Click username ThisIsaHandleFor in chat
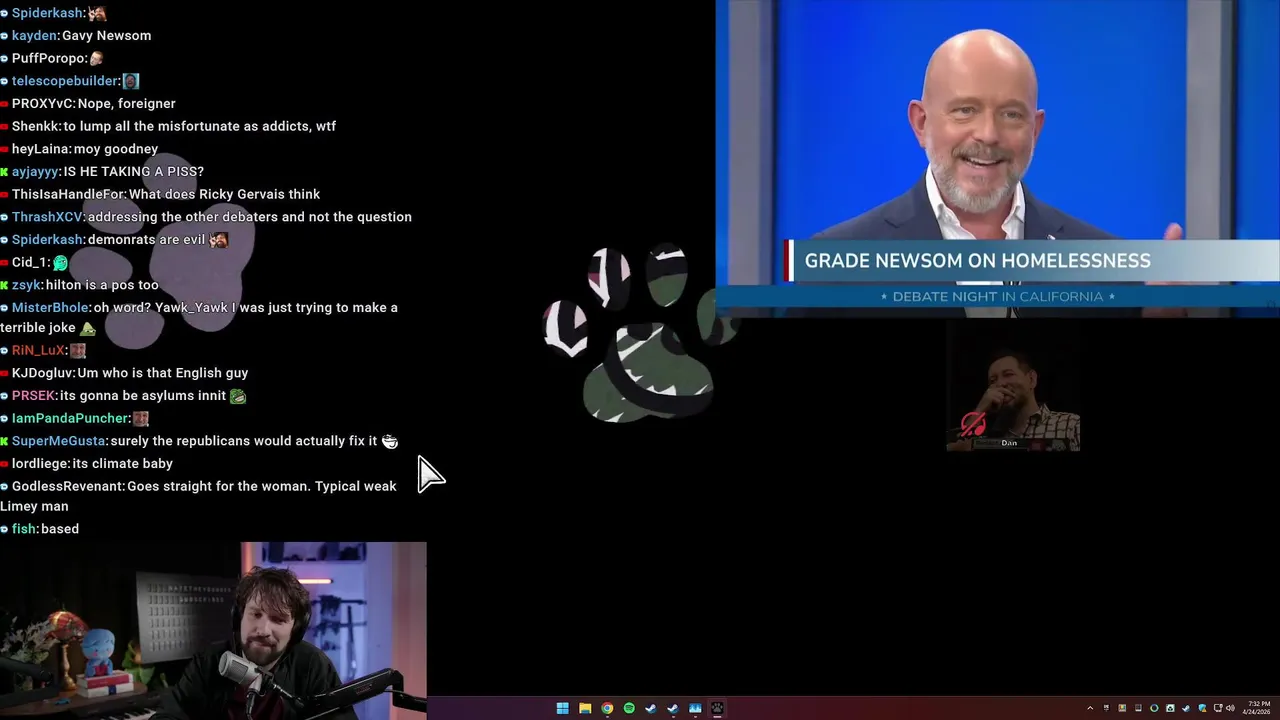This screenshot has width=1280, height=720. pos(68,194)
